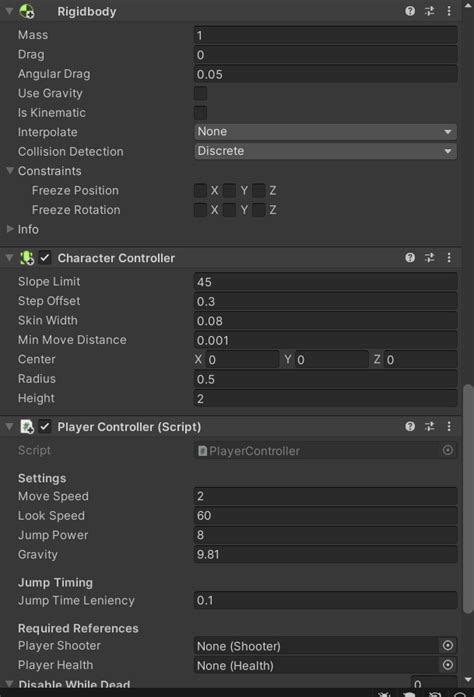474x697 pixels.
Task: Collapse the Constraints foldout
Action: tap(10, 171)
